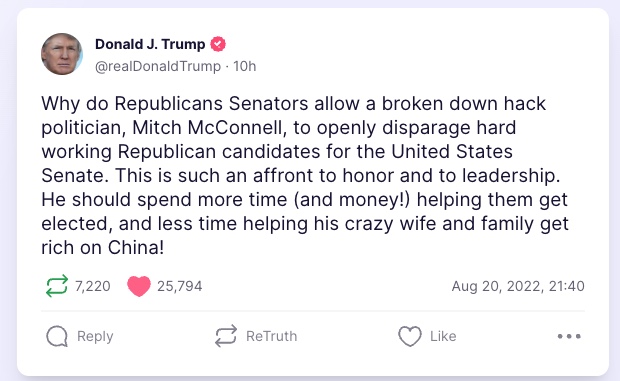620x381 pixels.
Task: Click the Aug 20, 2022, 21:40 date
Action: coord(518,286)
